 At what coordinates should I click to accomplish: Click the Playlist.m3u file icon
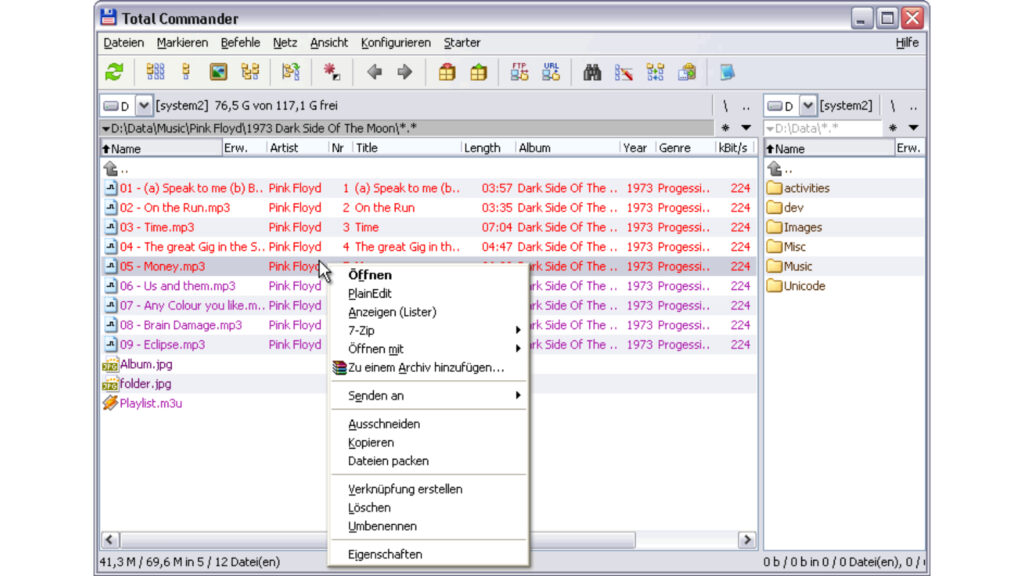pos(110,403)
